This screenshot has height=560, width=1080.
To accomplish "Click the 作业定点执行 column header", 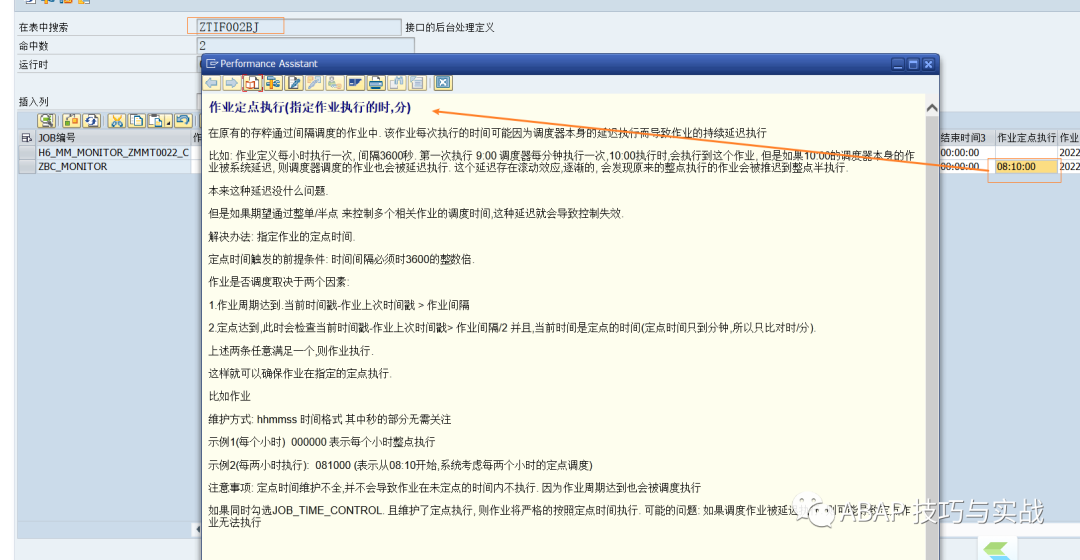I will [x=1026, y=138].
